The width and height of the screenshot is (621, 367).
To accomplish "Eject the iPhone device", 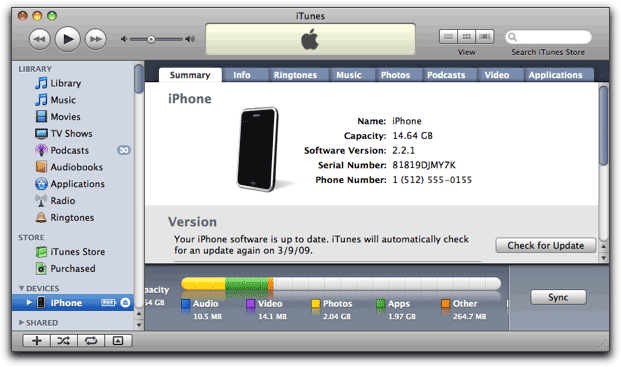I will [x=125, y=303].
